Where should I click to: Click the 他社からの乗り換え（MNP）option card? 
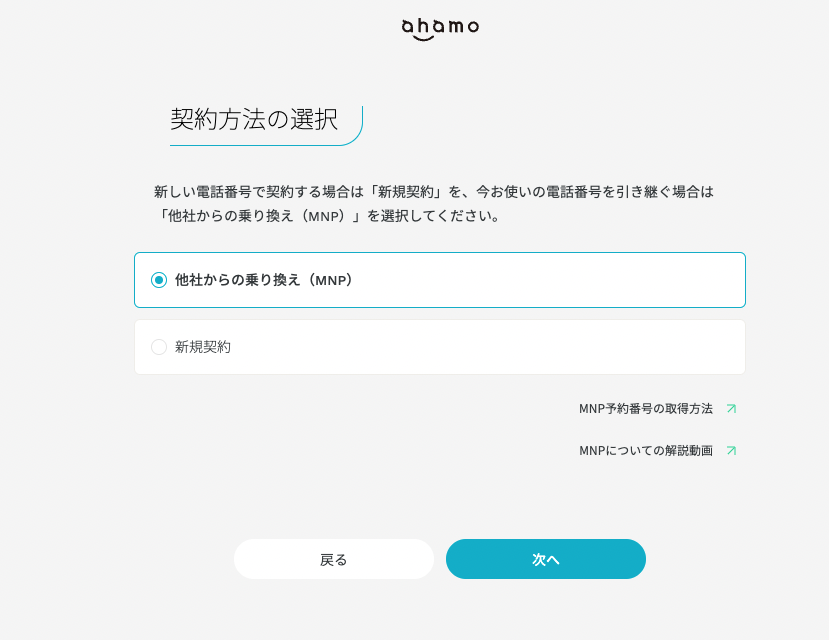pyautogui.click(x=440, y=280)
